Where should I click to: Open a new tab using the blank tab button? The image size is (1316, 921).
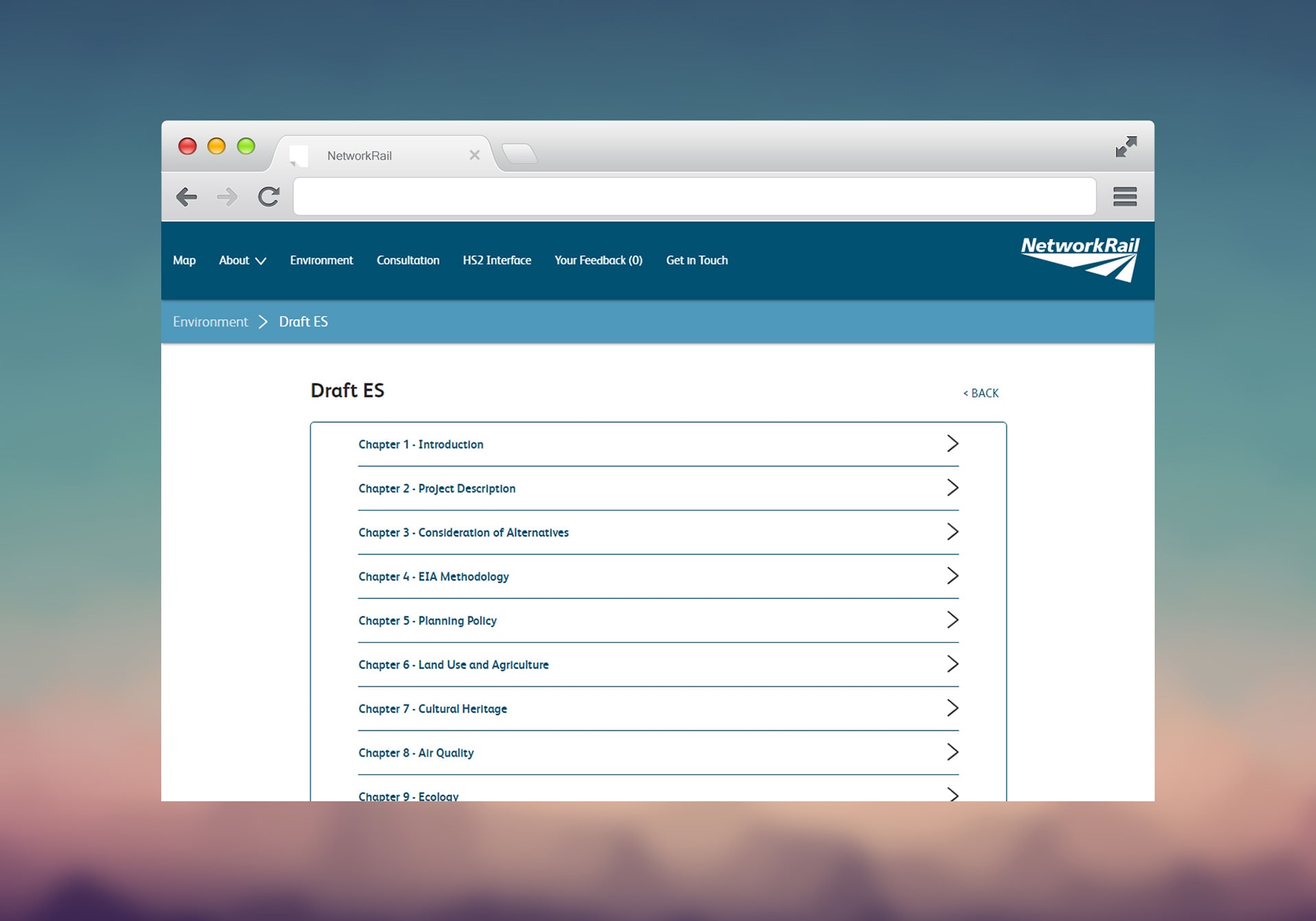coord(520,154)
